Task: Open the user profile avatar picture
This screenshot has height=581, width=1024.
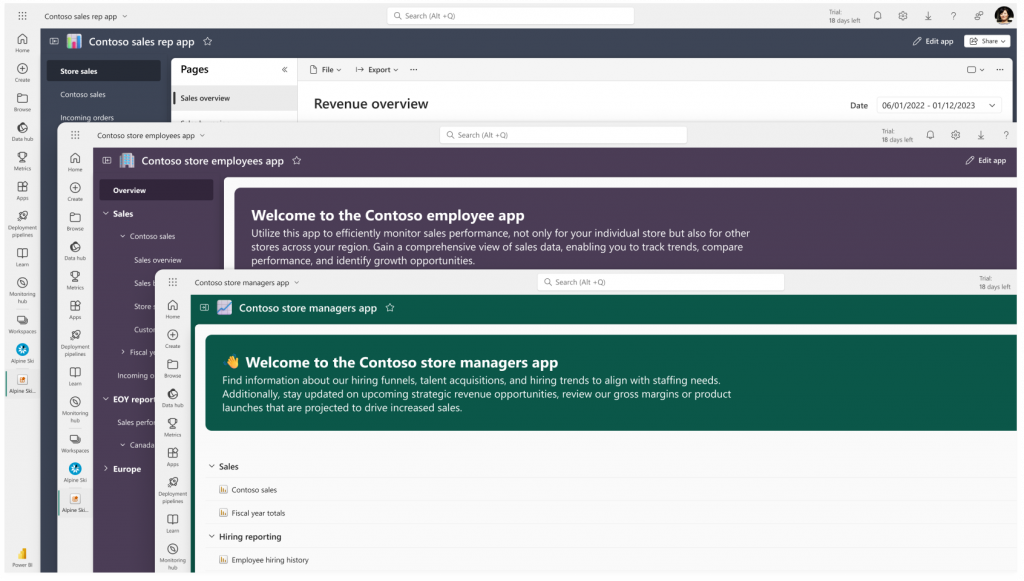Action: tap(1004, 16)
